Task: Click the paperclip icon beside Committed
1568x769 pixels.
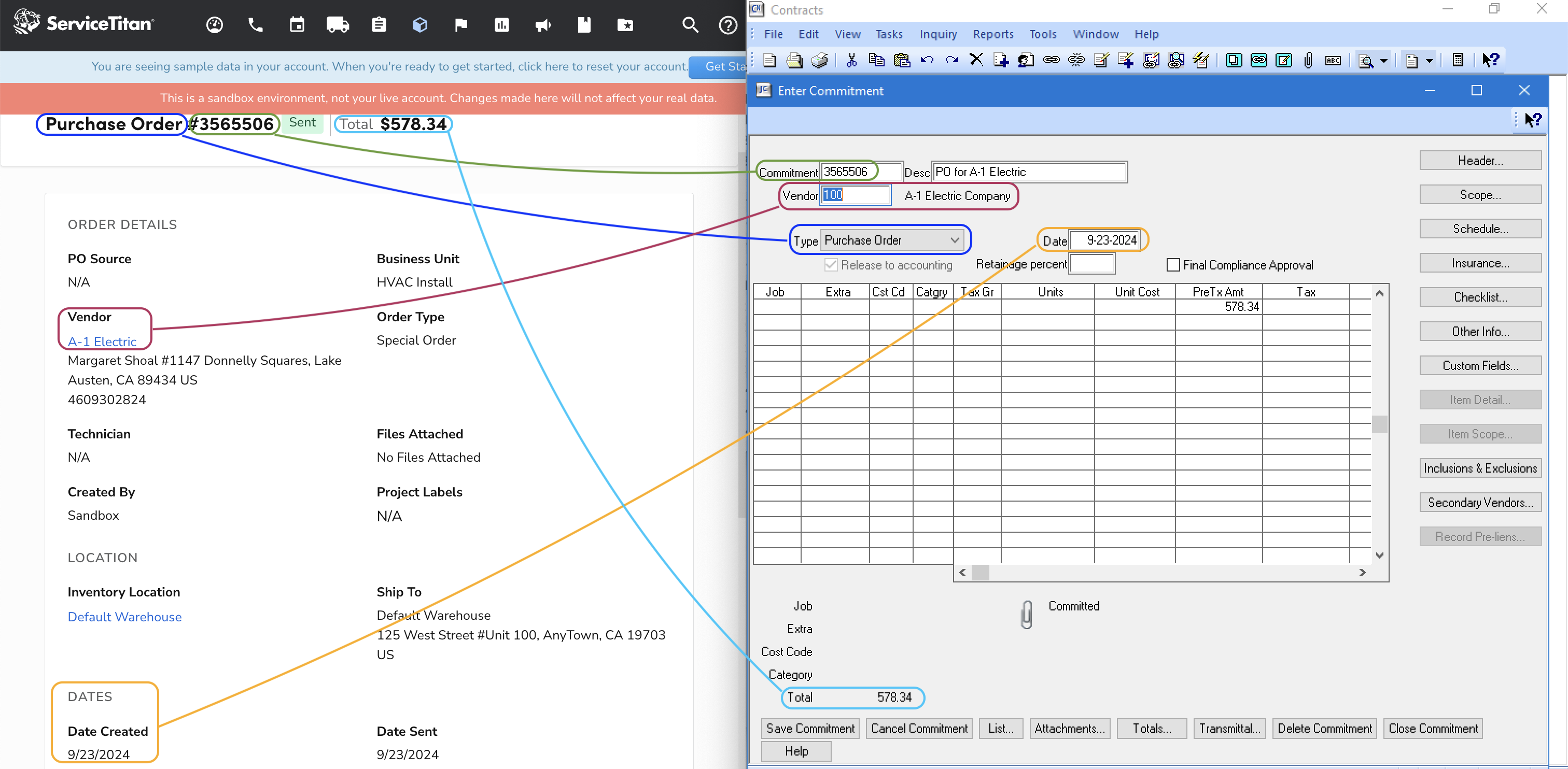Action: click(x=1026, y=614)
